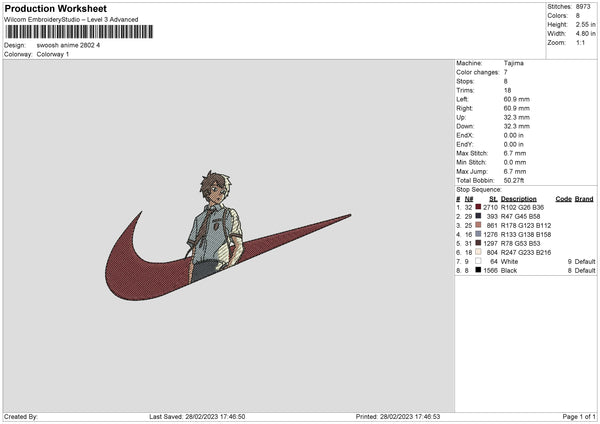
Task: Click the design name swoosh anime 2802 4
Action: click(x=68, y=45)
